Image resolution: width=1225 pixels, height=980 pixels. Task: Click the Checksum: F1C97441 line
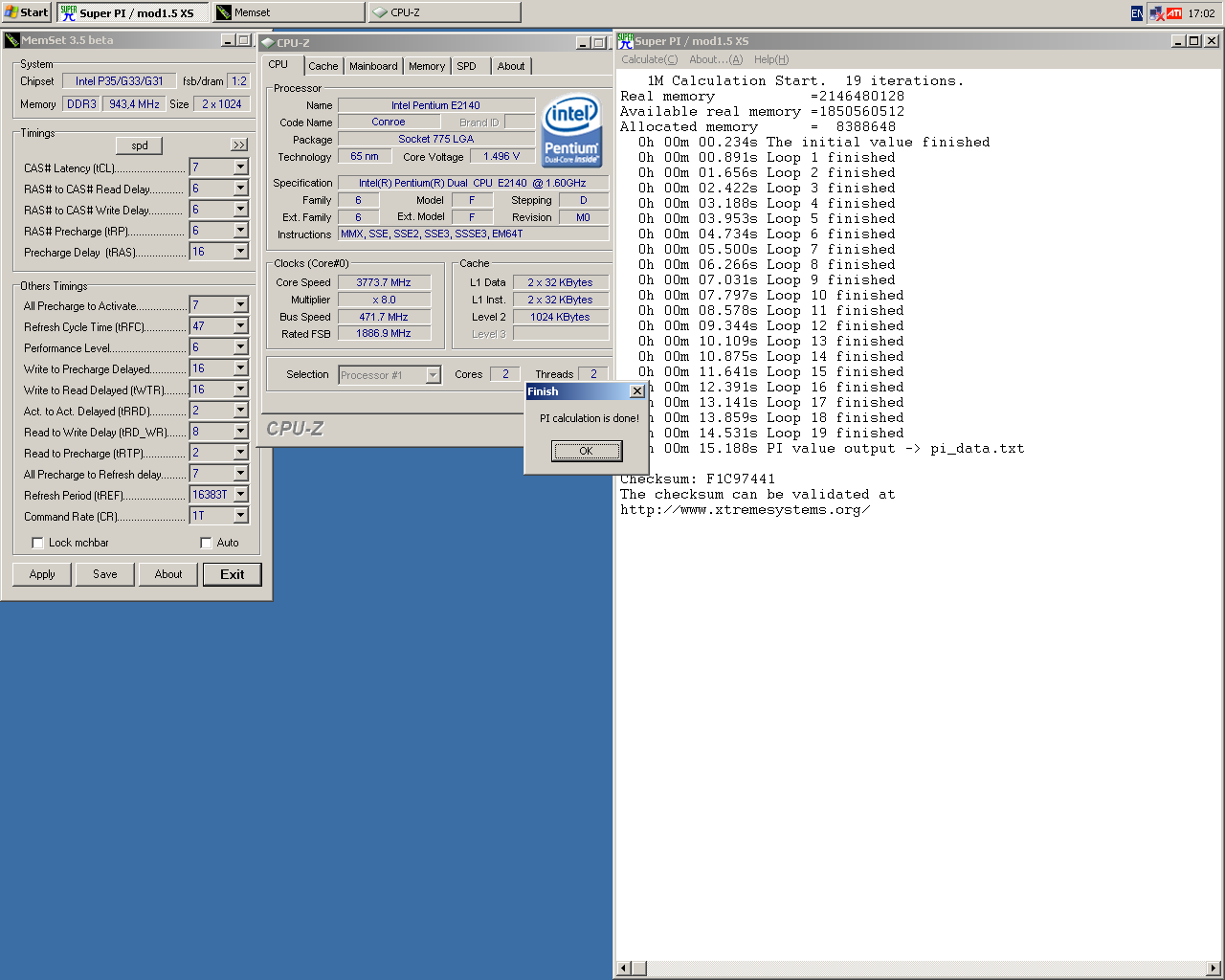coord(698,479)
